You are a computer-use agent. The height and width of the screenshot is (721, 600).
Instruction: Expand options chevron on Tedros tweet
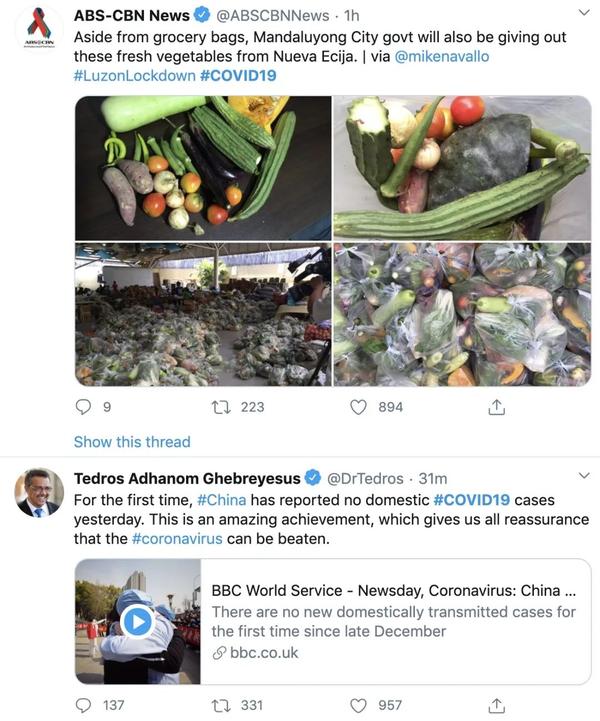coord(584,475)
